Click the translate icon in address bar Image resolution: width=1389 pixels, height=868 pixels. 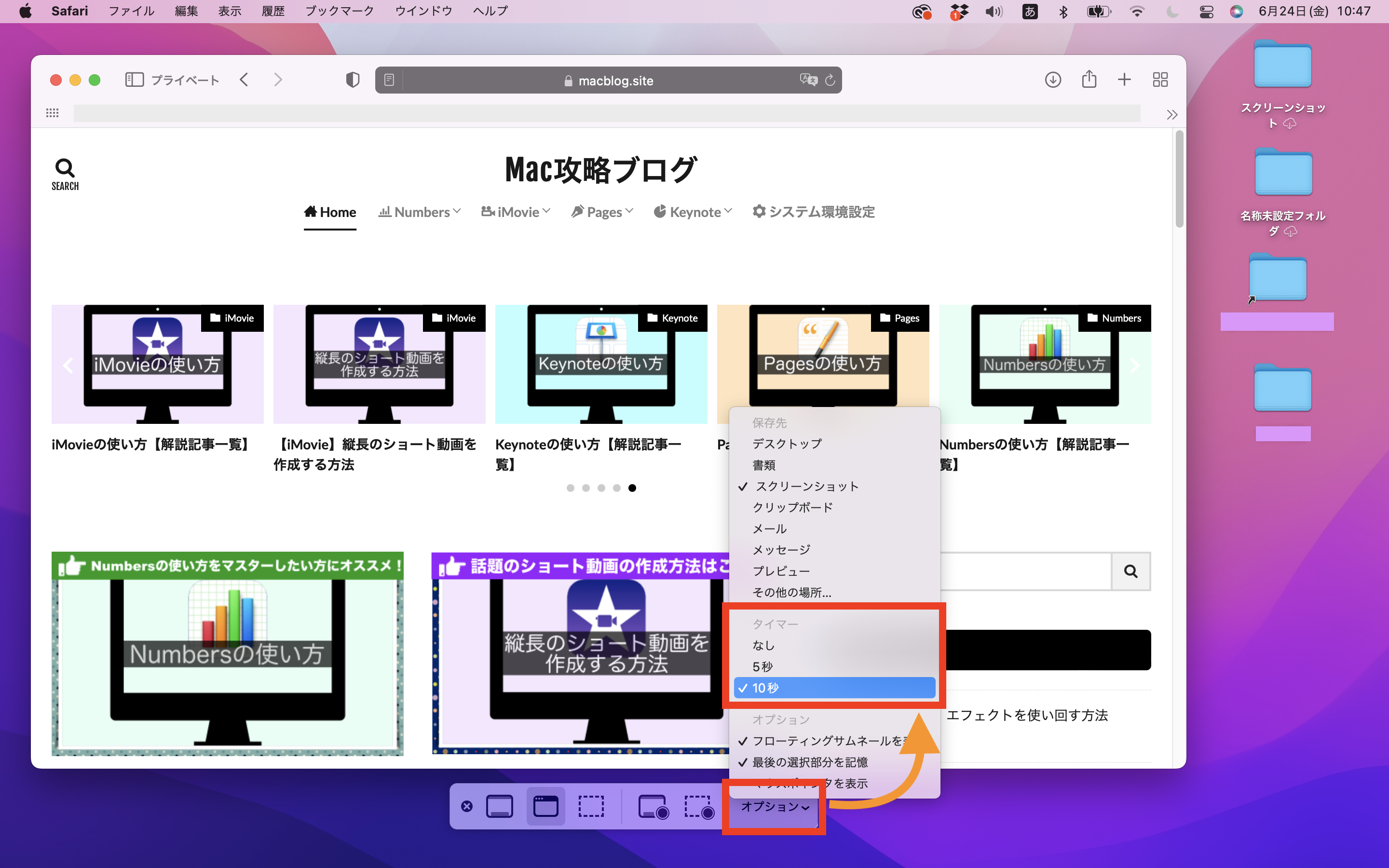808,80
